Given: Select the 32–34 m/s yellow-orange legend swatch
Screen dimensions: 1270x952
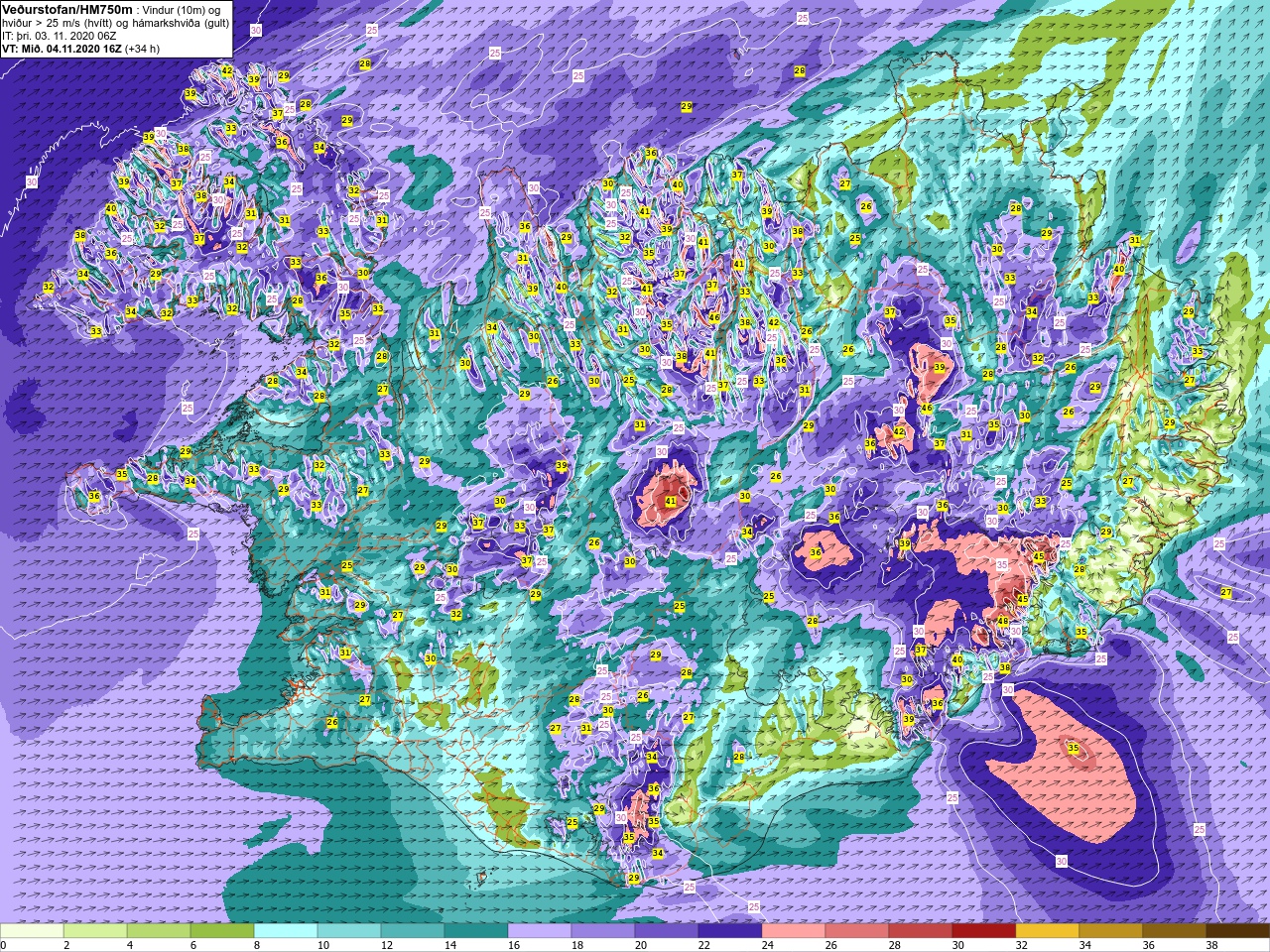Looking at the screenshot, I should 1048,932.
